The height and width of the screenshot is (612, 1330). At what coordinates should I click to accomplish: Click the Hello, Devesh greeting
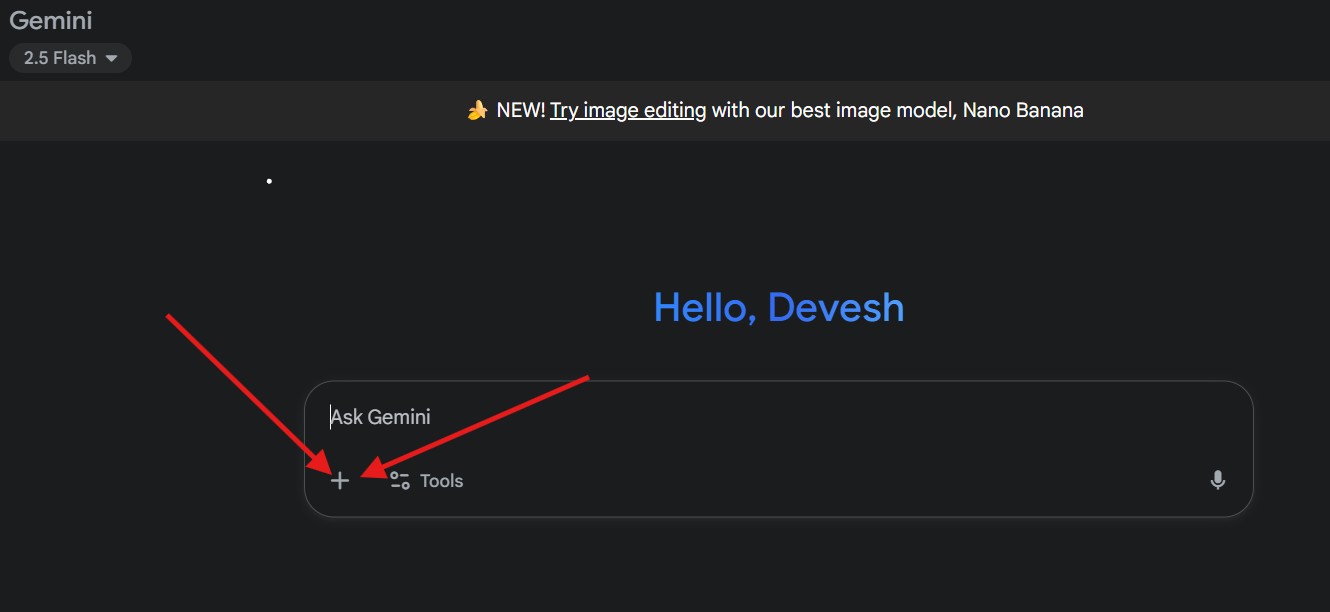pyautogui.click(x=779, y=307)
